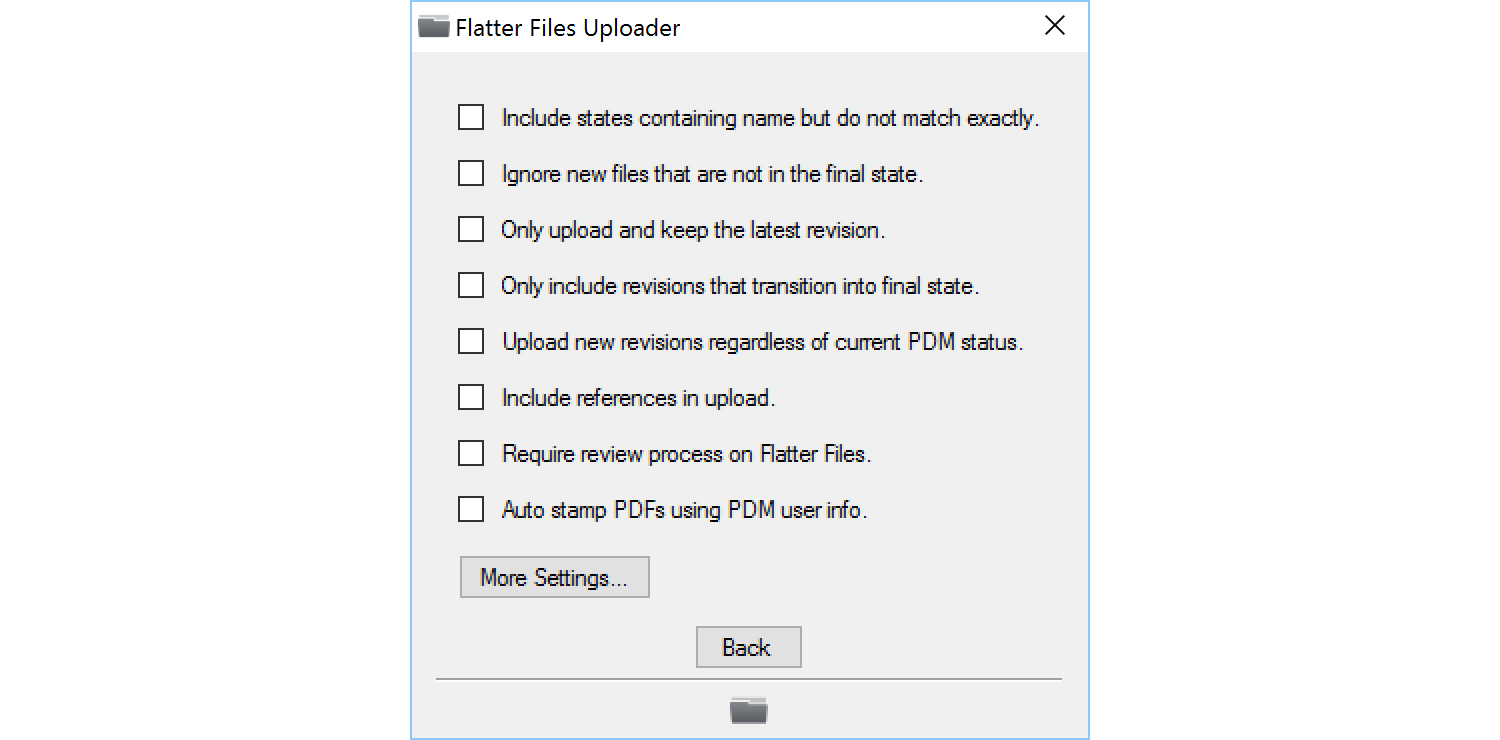Screen dimensions: 1500x740
Task: Click the folder icon at the dialog bottom
Action: point(748,711)
